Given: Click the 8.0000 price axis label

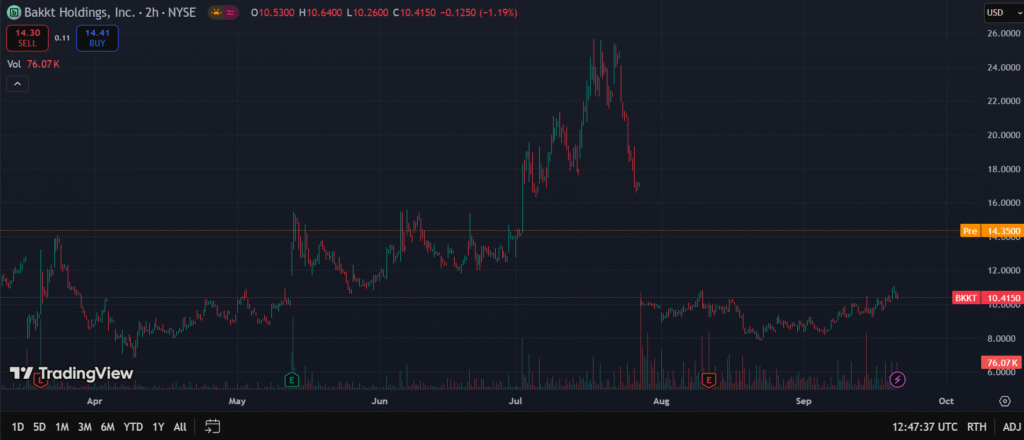Looking at the screenshot, I should [1001, 338].
